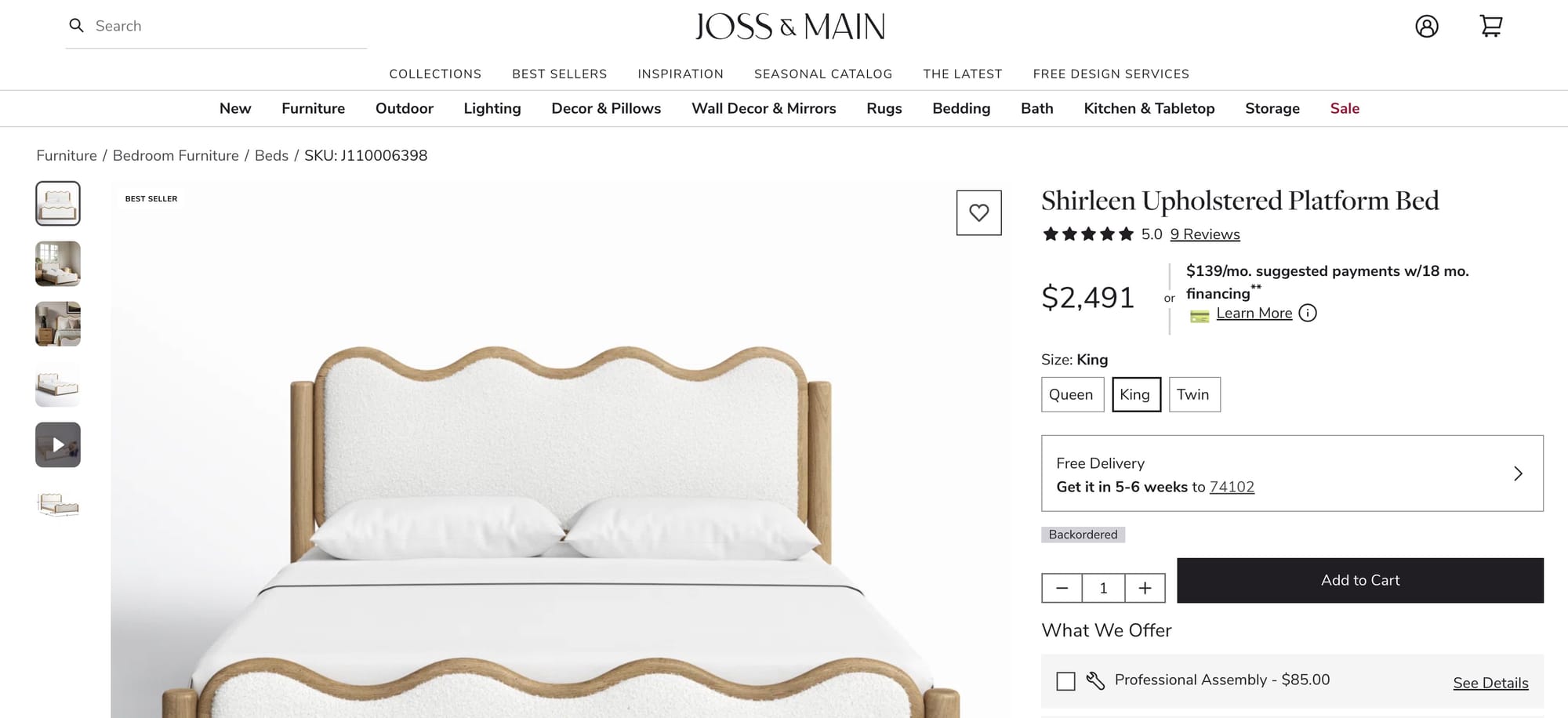Open the Sale menu item
This screenshot has width=1568, height=718.
pyautogui.click(x=1345, y=108)
